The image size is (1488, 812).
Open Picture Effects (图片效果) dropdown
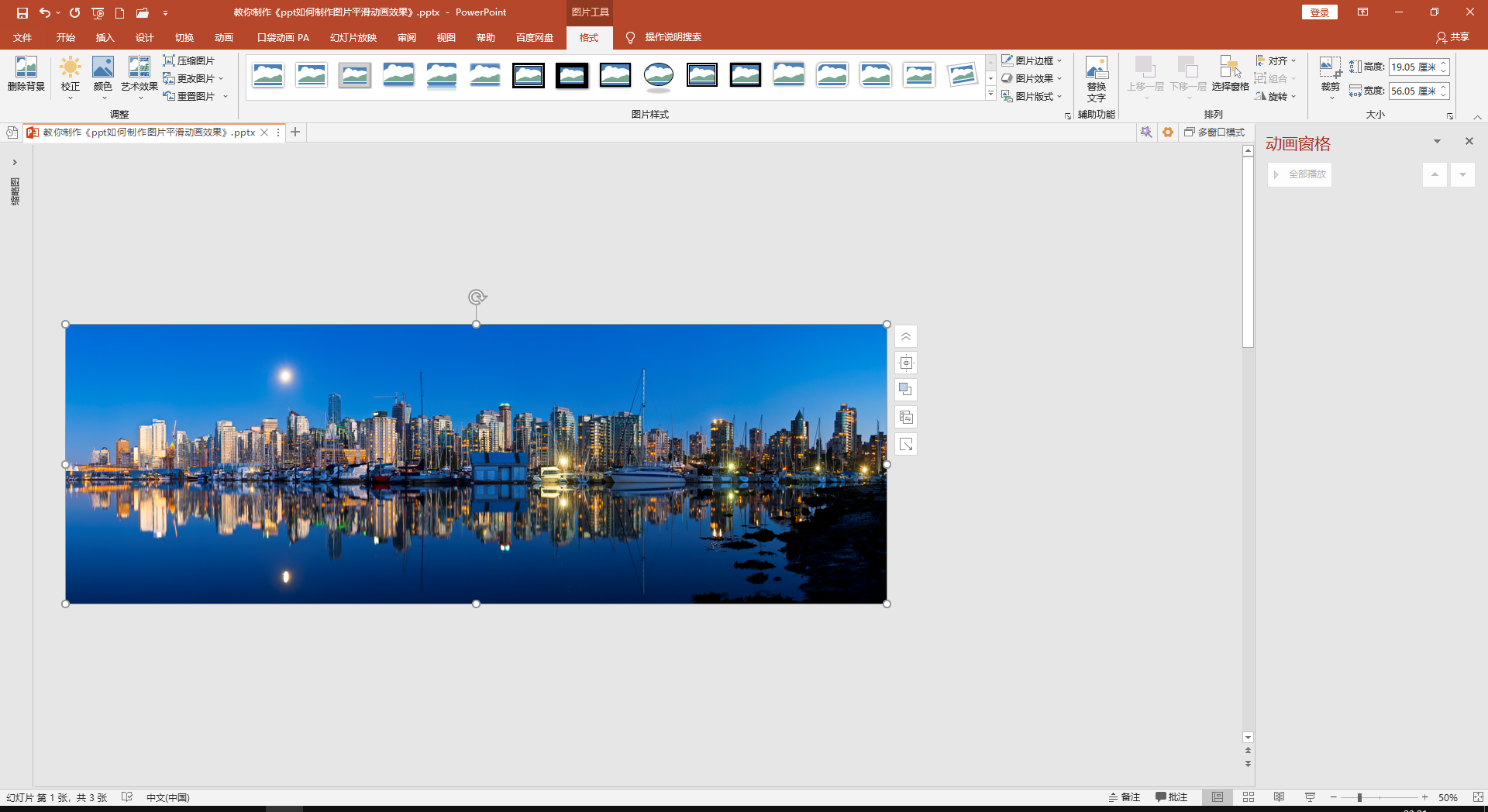tap(1032, 78)
